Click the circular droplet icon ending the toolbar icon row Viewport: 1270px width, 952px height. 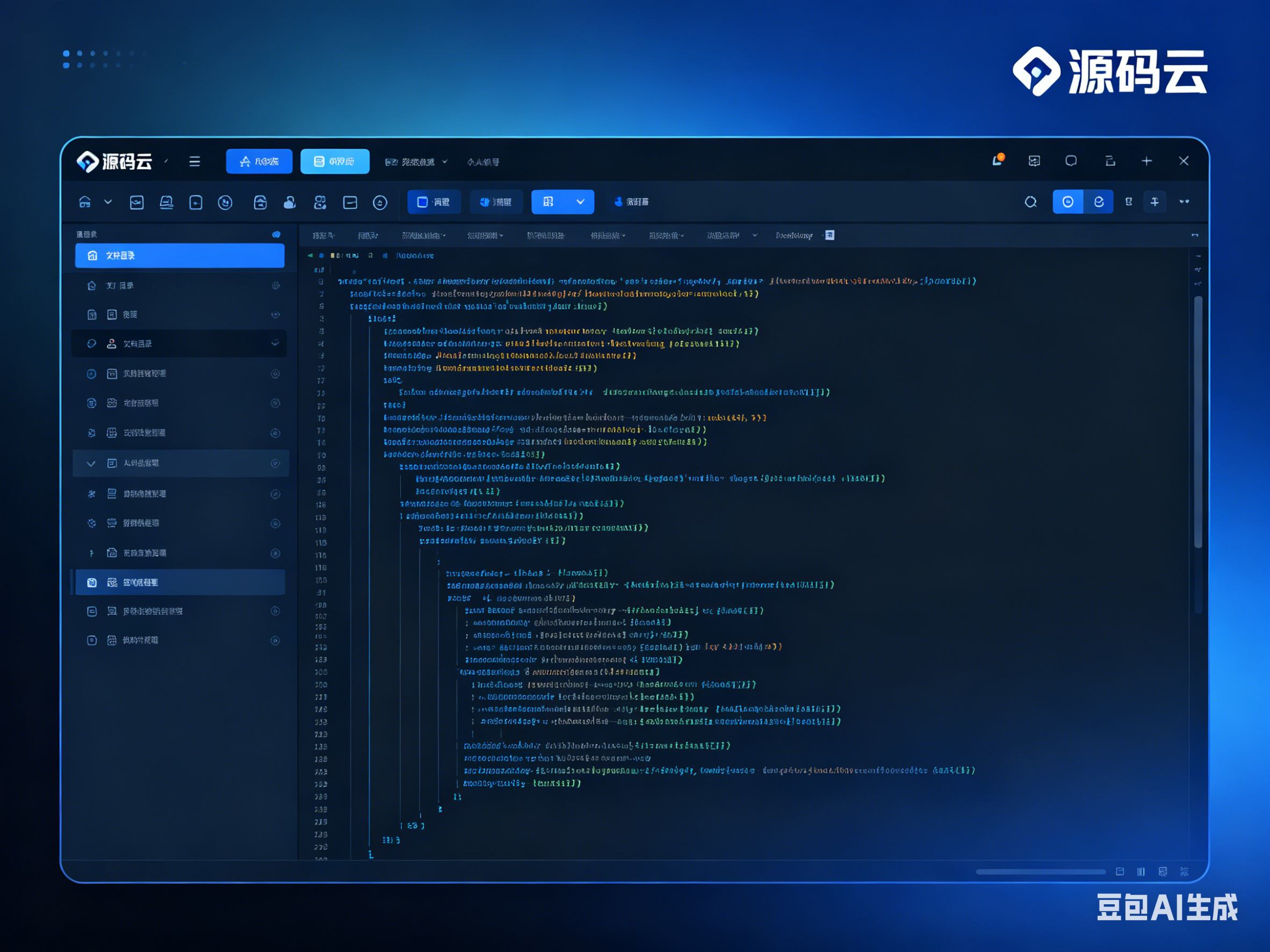(379, 202)
